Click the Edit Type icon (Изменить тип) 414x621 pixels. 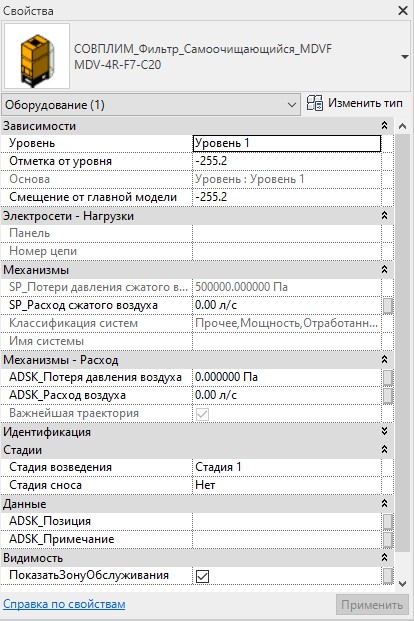pyautogui.click(x=315, y=104)
